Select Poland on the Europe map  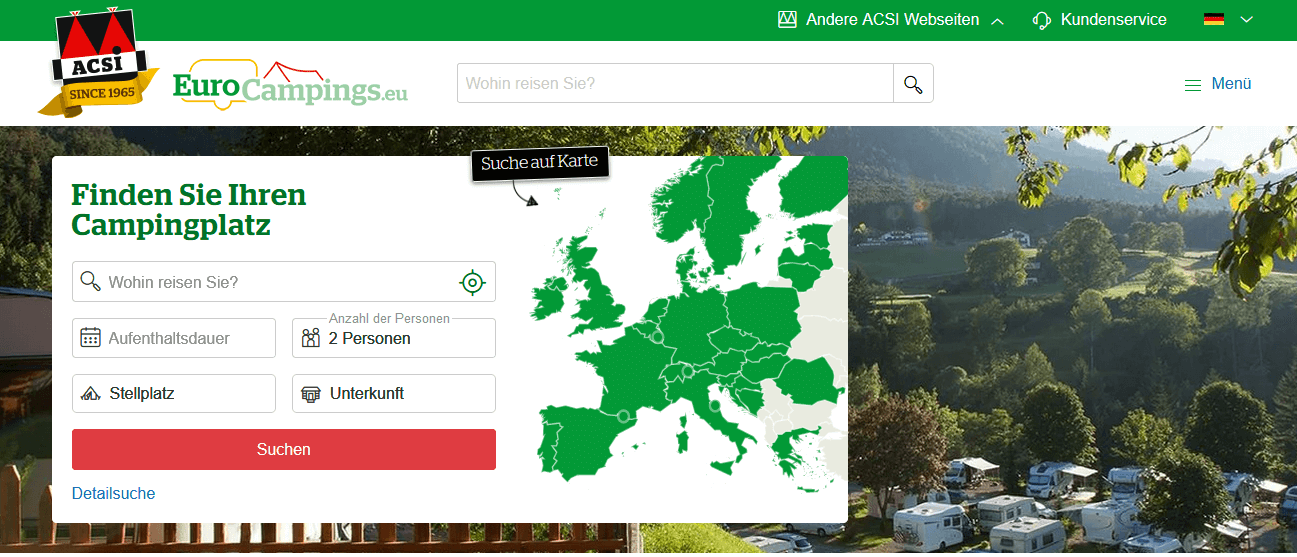coord(762,315)
